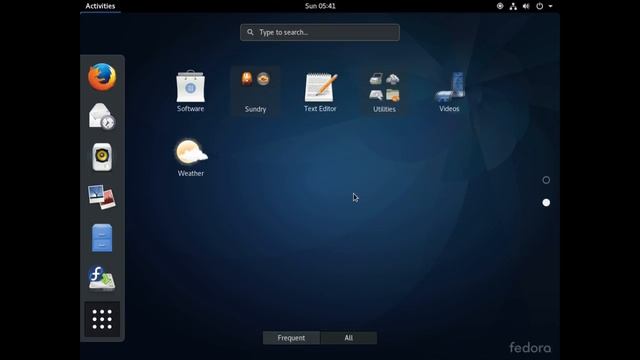
Task: Click the power icon in top bar
Action: [x=540, y=6]
